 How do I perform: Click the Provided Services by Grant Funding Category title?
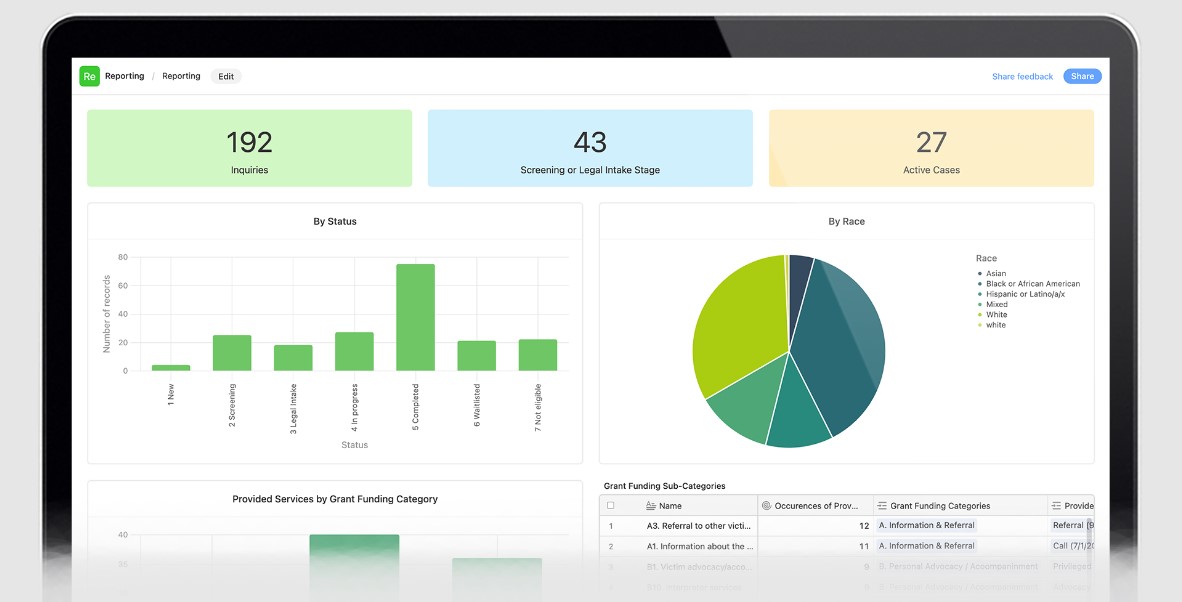(x=335, y=499)
